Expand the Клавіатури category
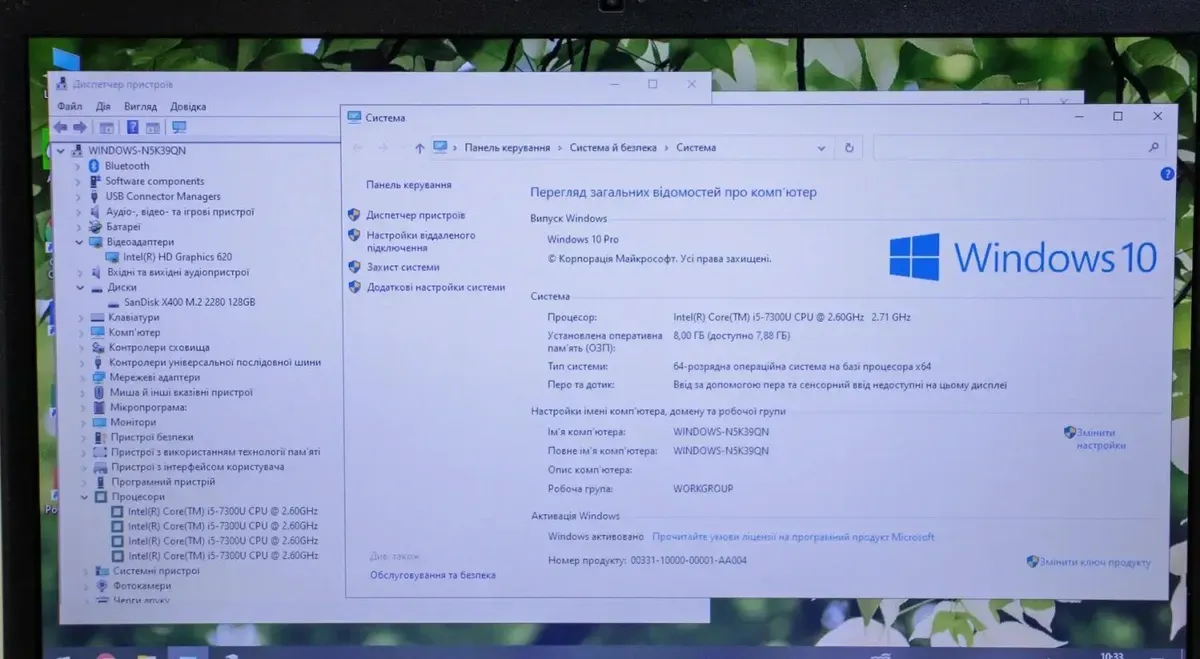1200x659 pixels. [x=81, y=318]
